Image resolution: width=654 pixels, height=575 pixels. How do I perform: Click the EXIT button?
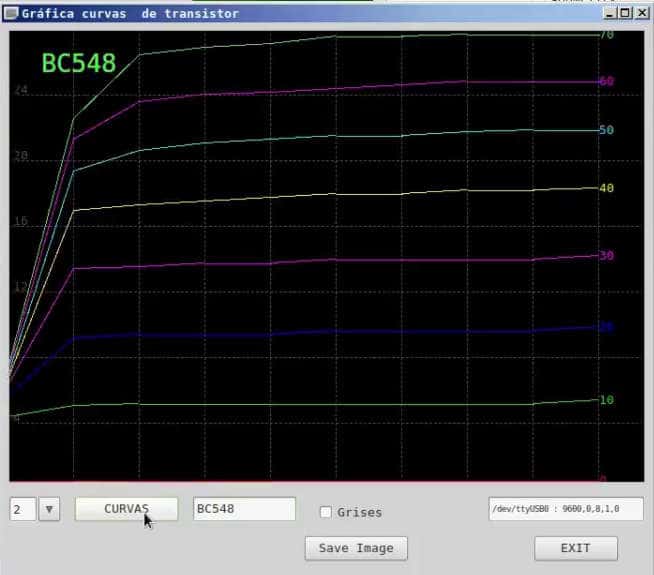(x=576, y=548)
